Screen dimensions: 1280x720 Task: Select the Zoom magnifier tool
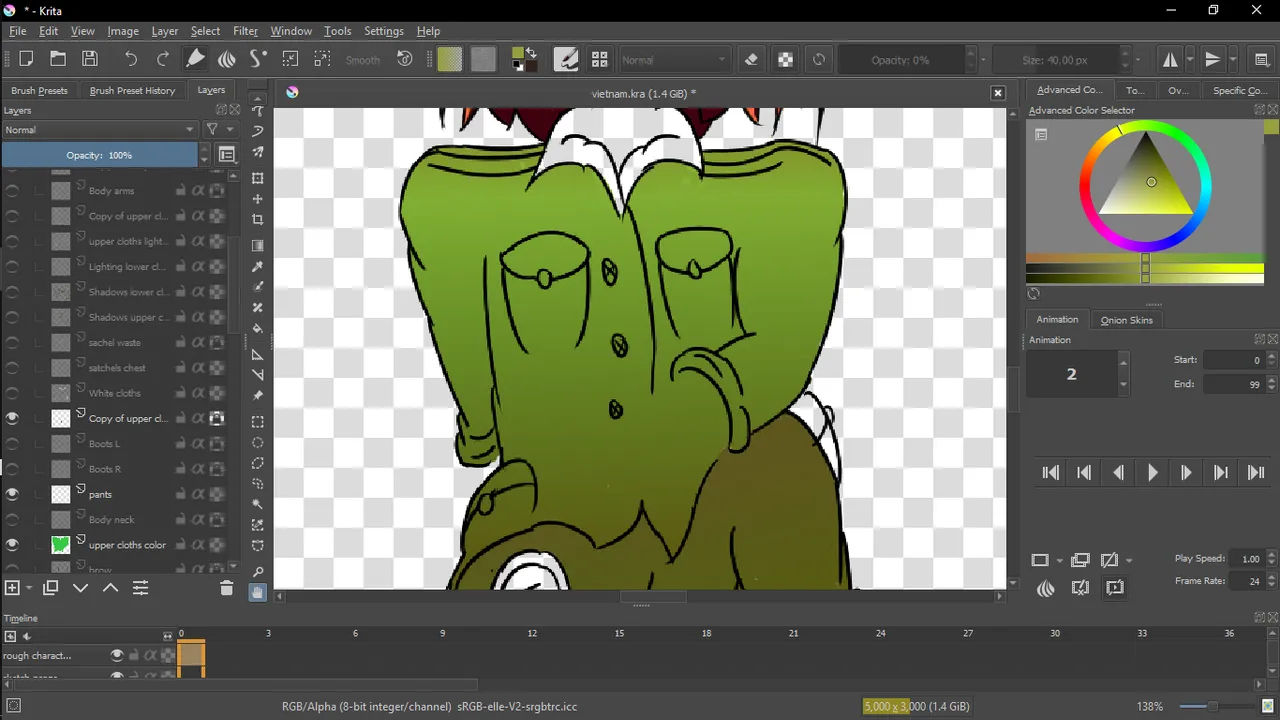[258, 571]
